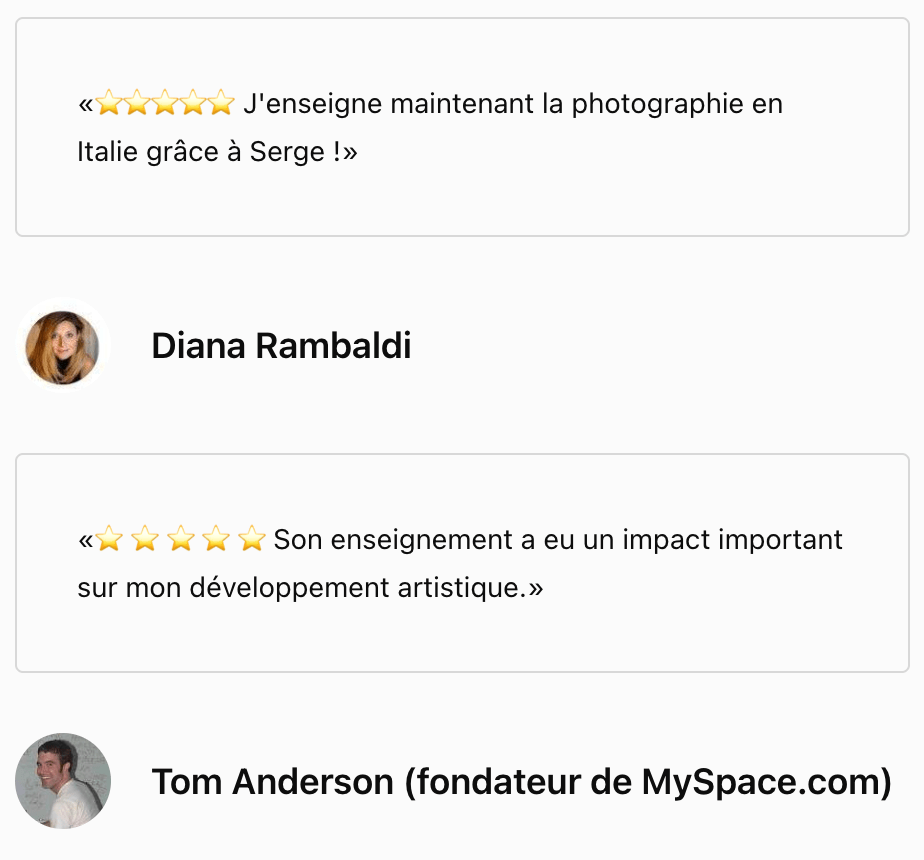Click second star in Tom's testimonial
This screenshot has height=860, width=924.
coord(145,538)
